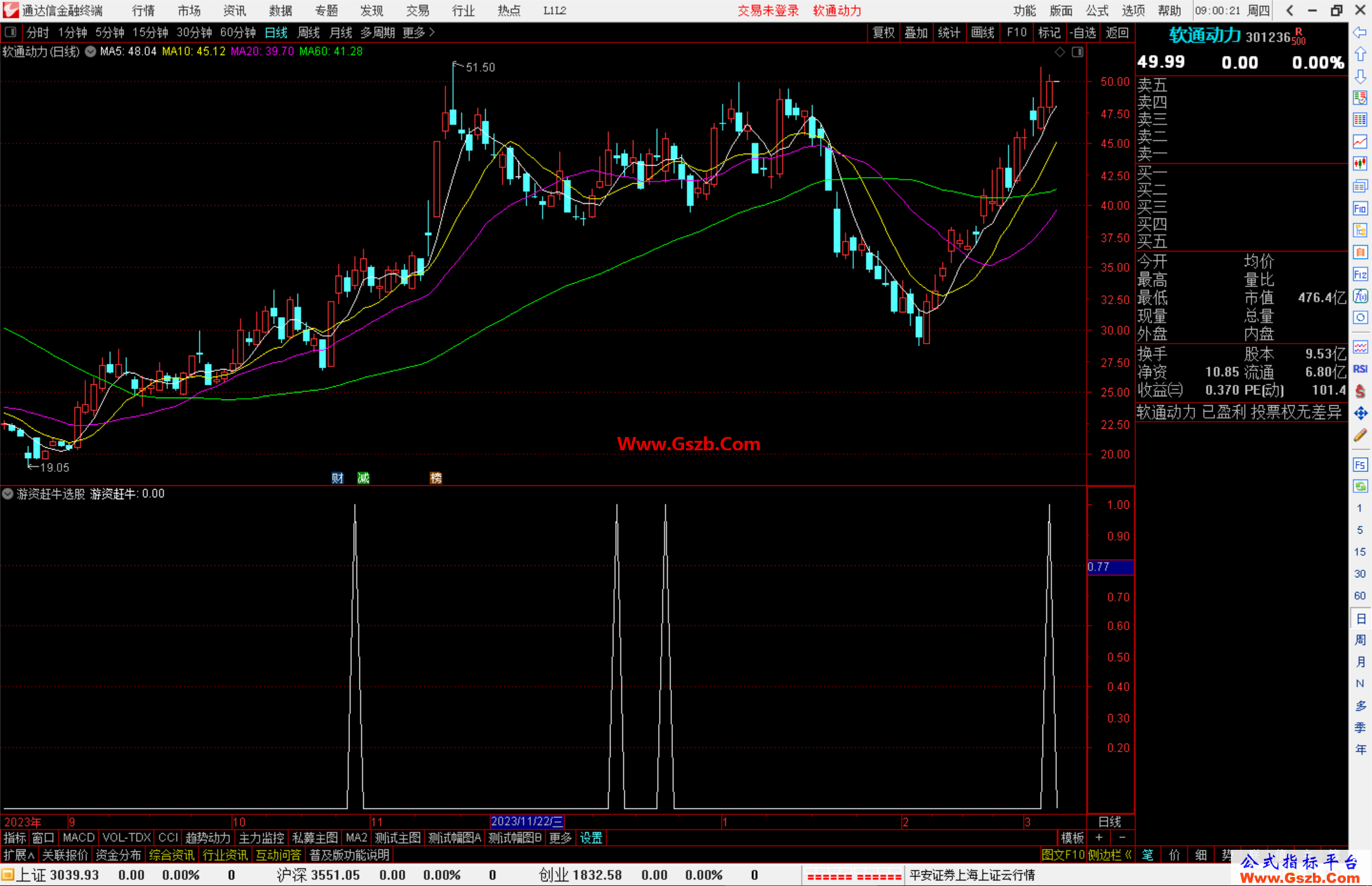This screenshot has width=1372, height=886.
Task: Click the 返回 return button
Action: coord(1117,32)
